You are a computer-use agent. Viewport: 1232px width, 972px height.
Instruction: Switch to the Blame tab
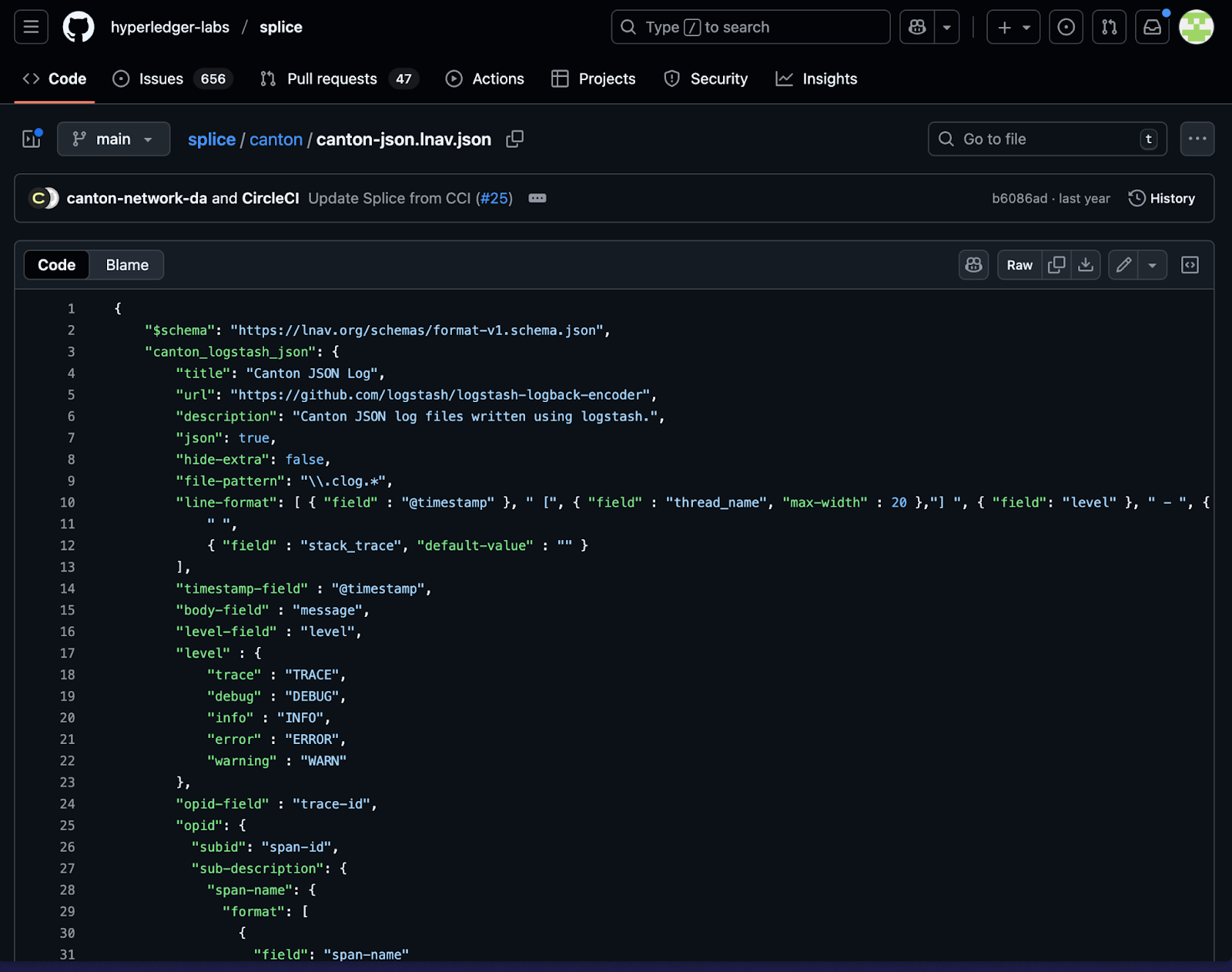point(126,264)
